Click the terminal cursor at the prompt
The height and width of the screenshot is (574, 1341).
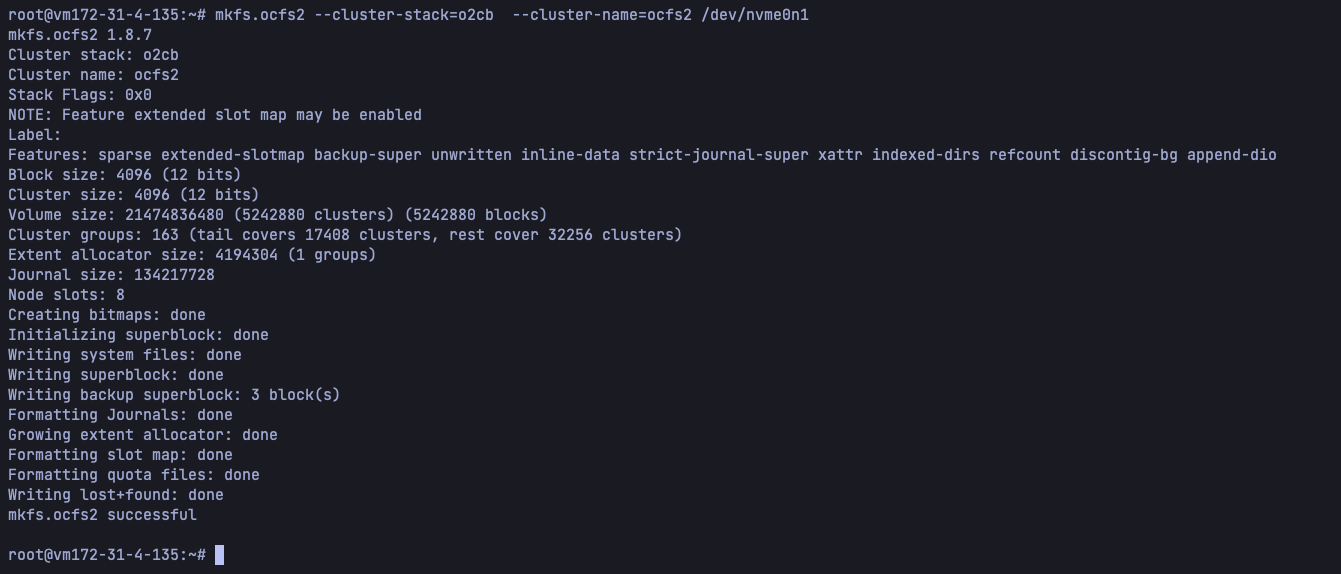219,555
